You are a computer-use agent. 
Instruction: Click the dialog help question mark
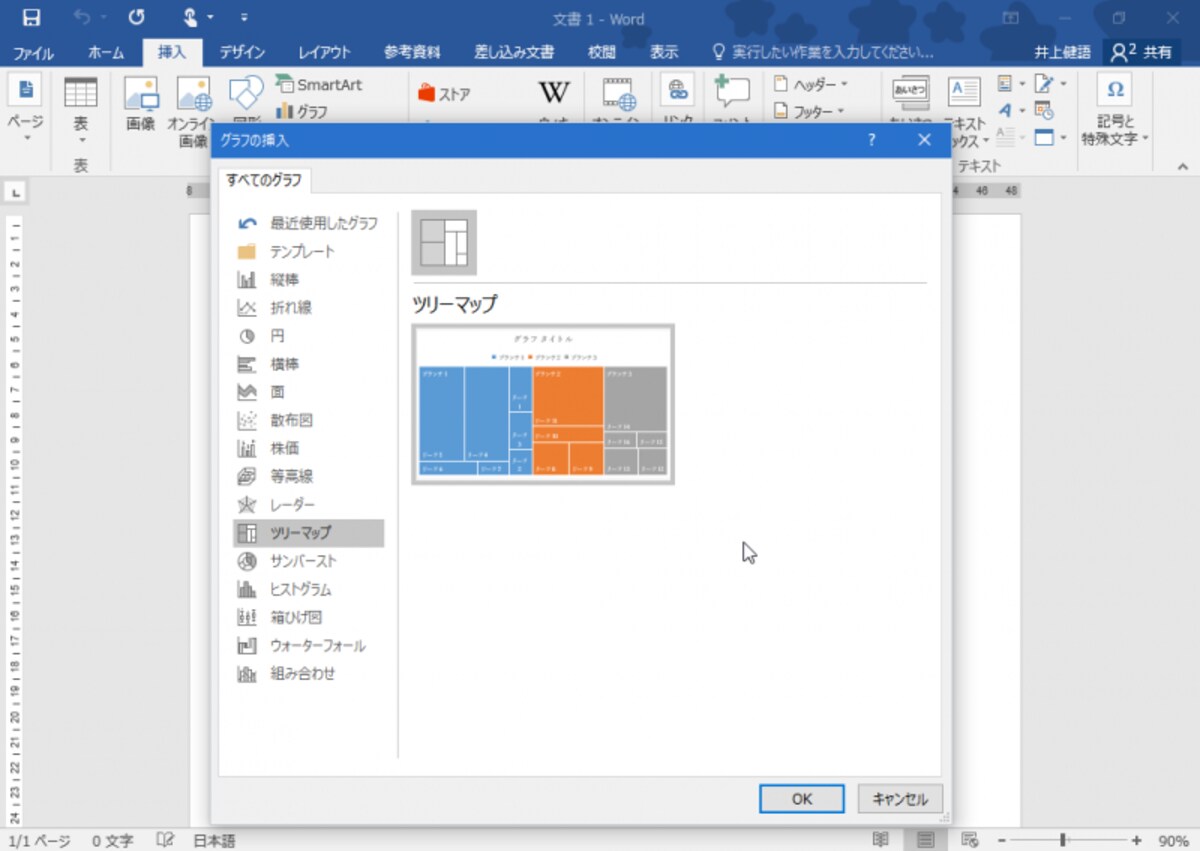871,141
